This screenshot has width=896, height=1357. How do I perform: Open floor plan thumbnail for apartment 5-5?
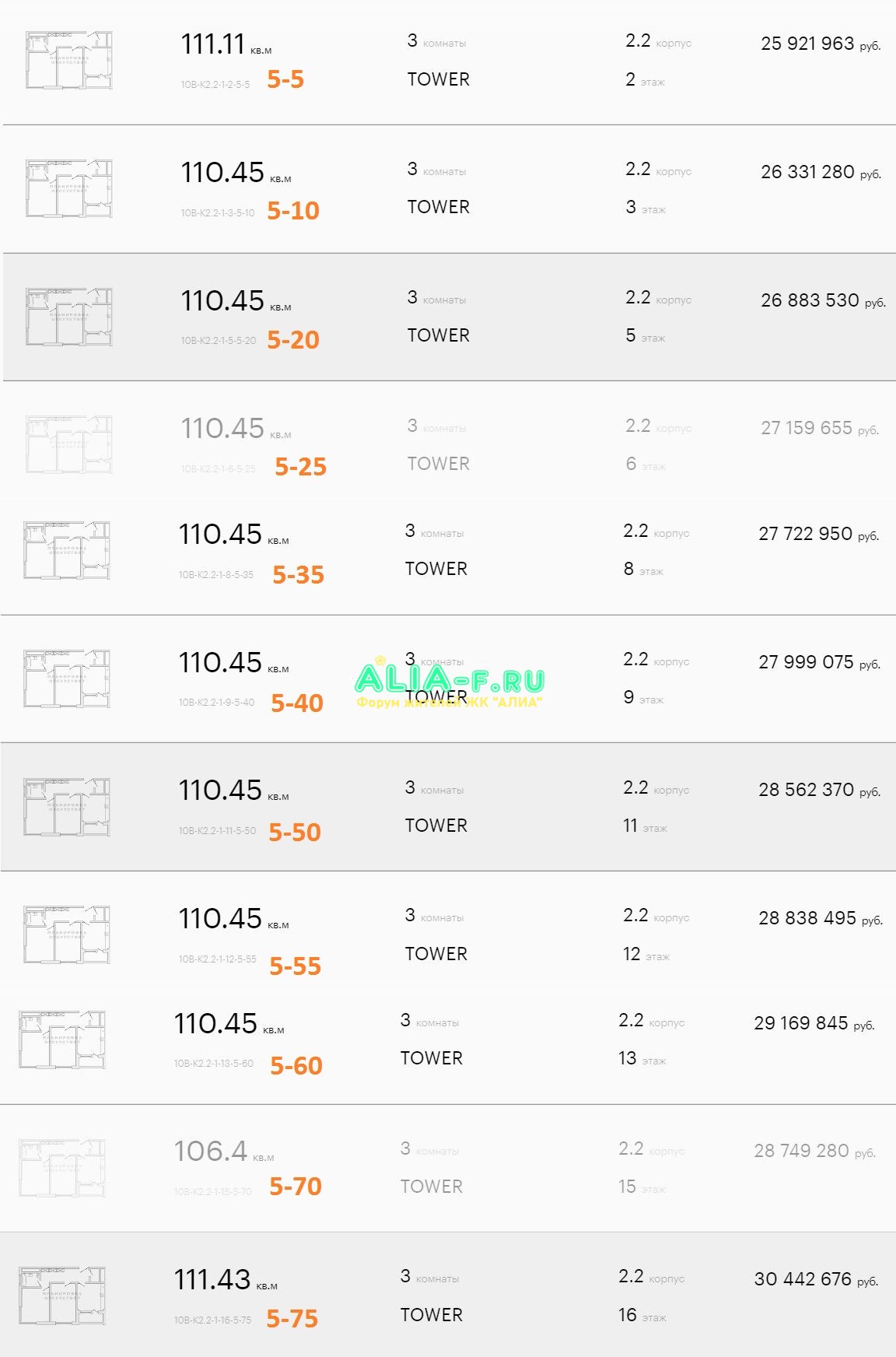pos(69,60)
